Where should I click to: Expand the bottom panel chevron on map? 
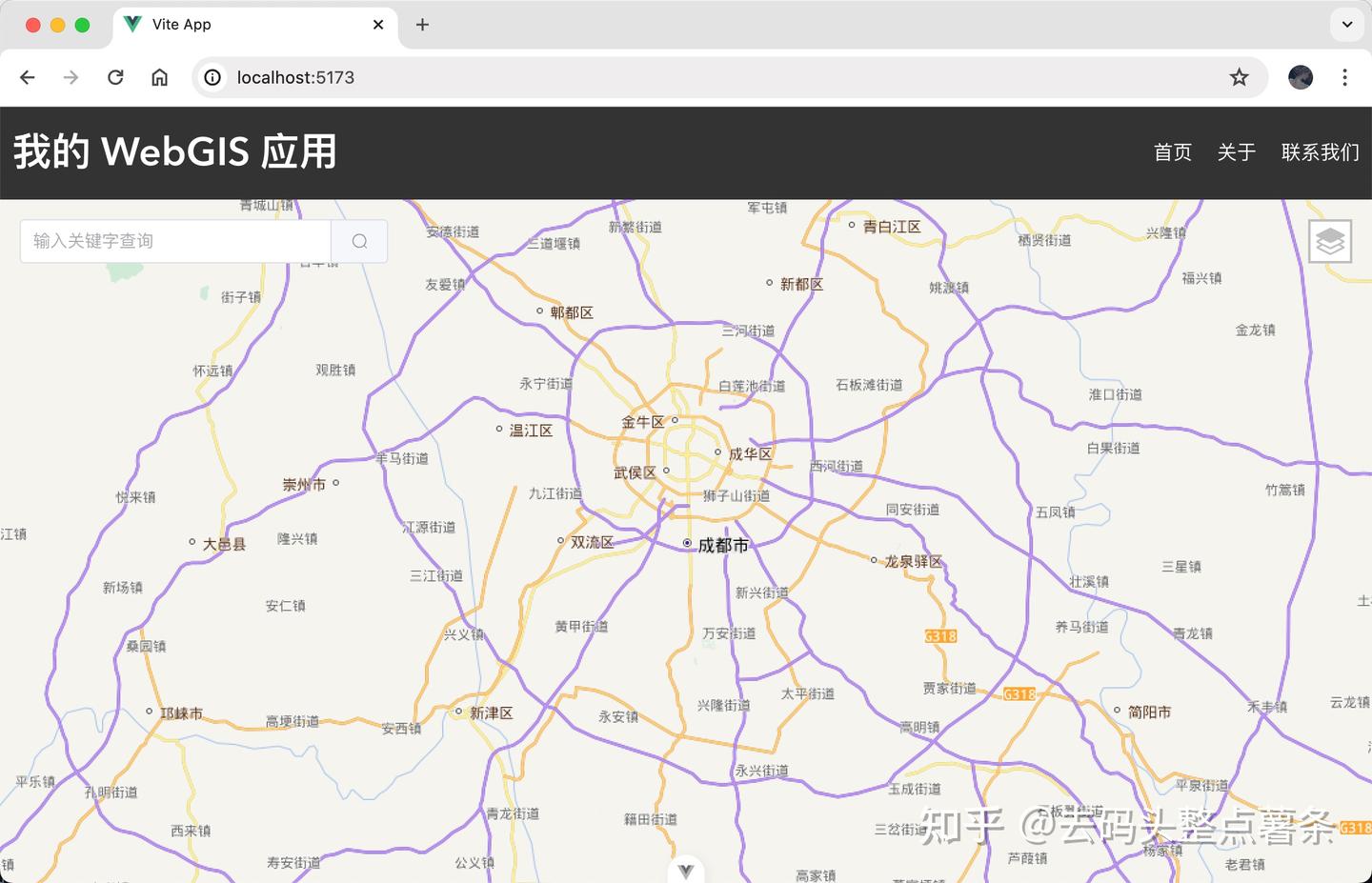(686, 870)
